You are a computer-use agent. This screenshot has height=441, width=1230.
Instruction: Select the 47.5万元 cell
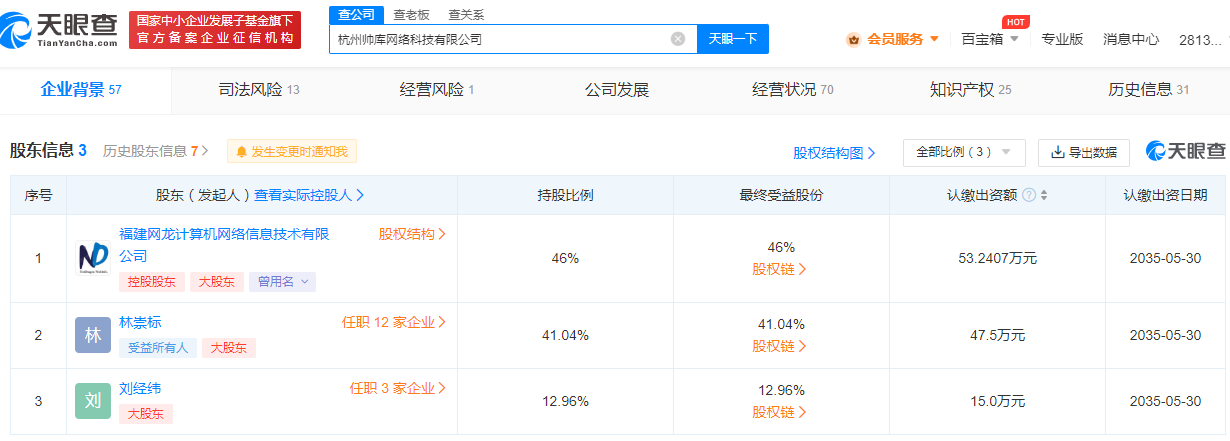click(997, 335)
